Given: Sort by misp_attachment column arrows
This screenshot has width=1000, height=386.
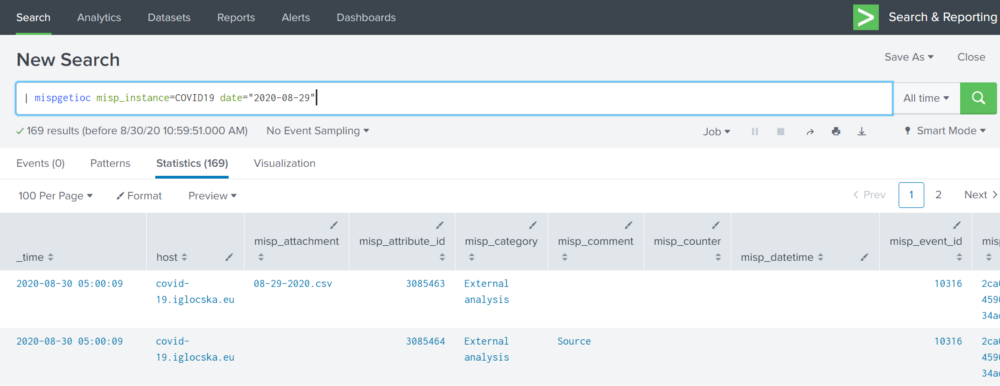Looking at the screenshot, I should (260, 257).
